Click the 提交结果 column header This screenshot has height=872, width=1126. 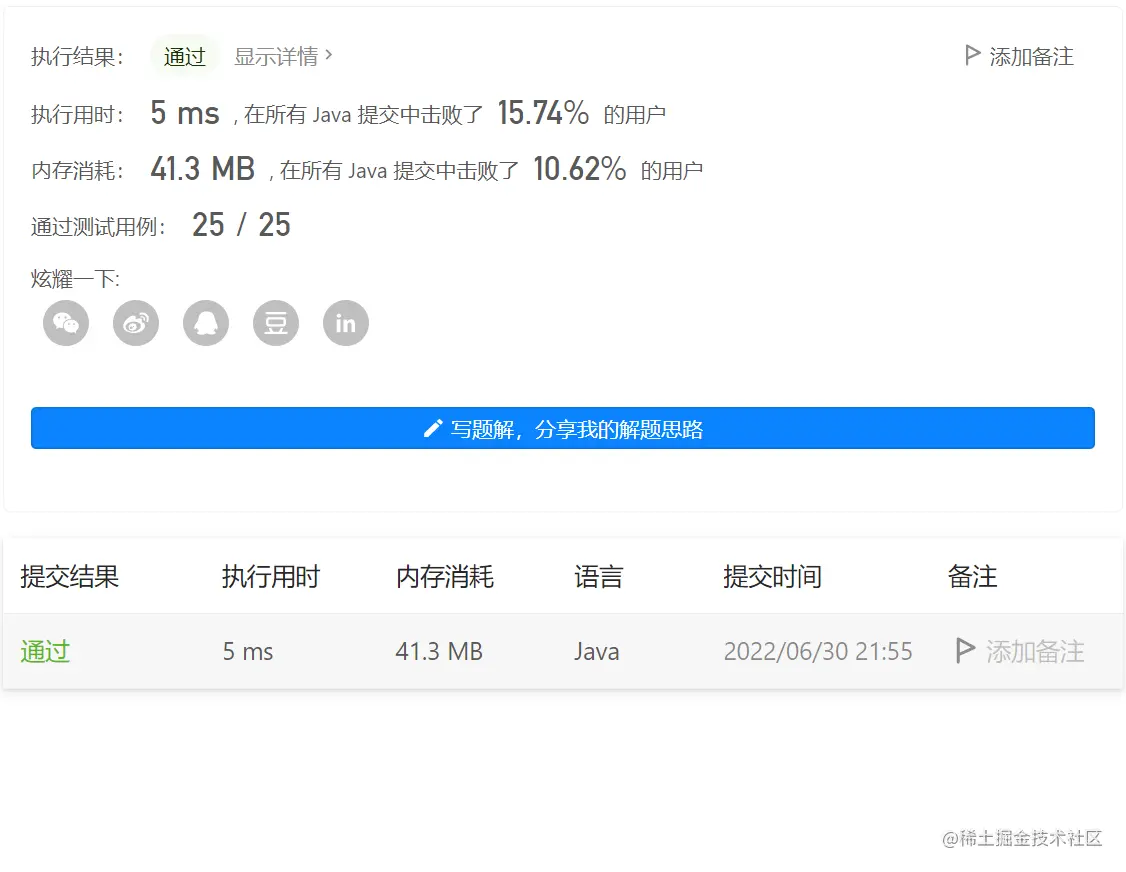[70, 577]
